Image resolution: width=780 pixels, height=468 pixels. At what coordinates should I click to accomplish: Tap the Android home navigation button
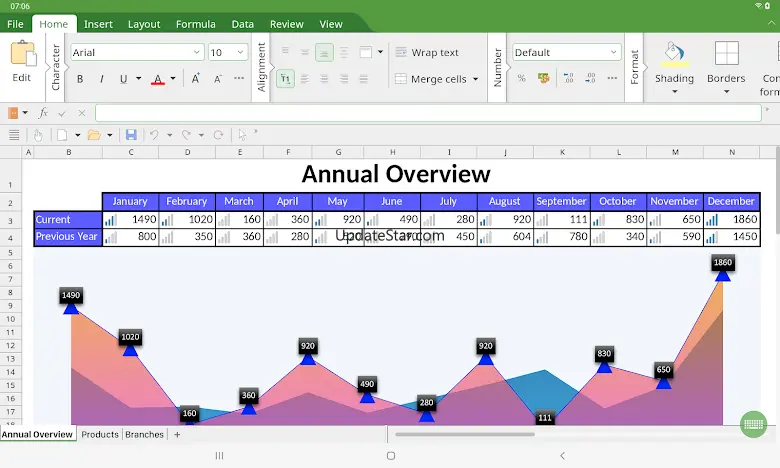tap(391, 456)
